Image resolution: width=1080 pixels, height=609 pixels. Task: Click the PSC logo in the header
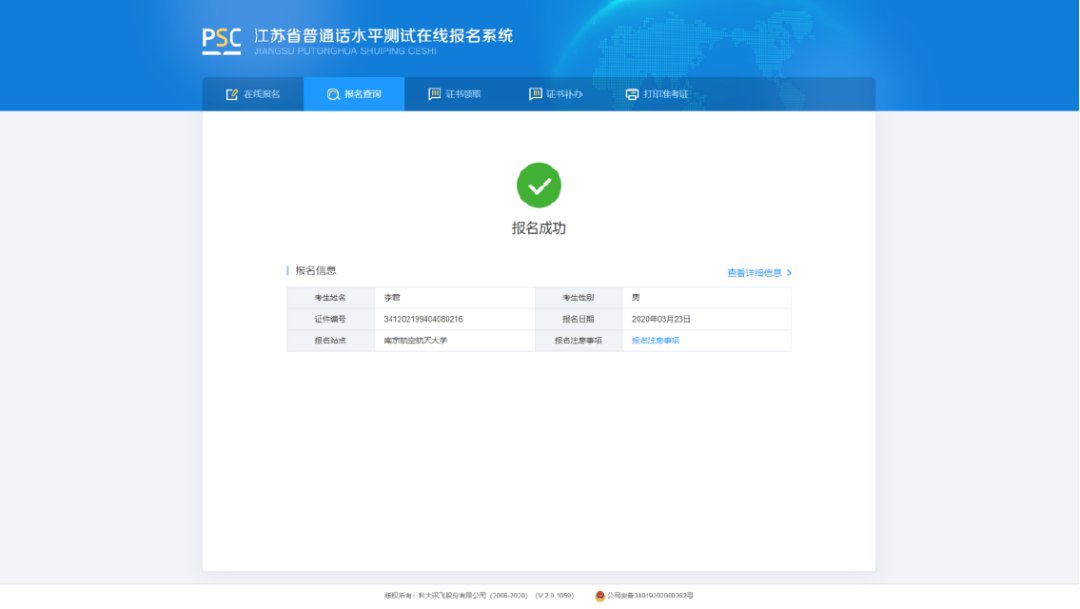(221, 39)
